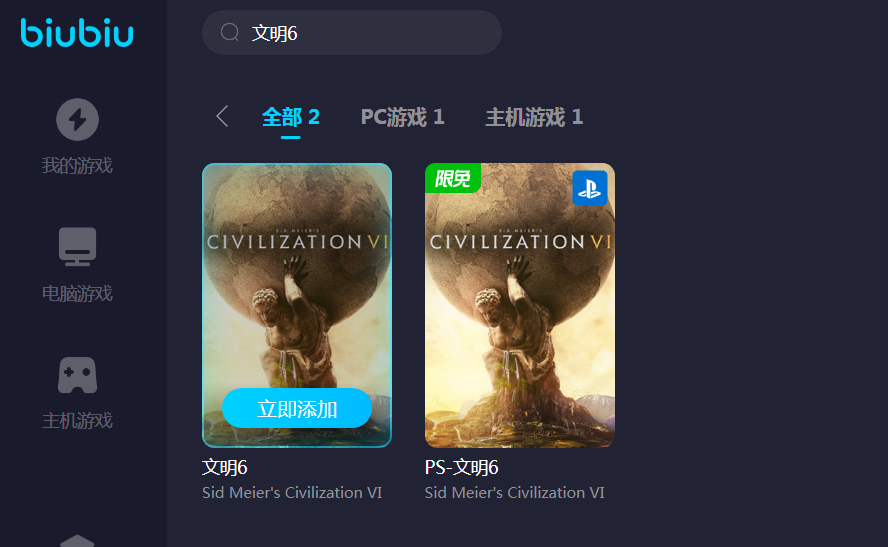Screen dimensions: 888x547
Task: Click the search magnifier icon
Action: pyautogui.click(x=229, y=32)
